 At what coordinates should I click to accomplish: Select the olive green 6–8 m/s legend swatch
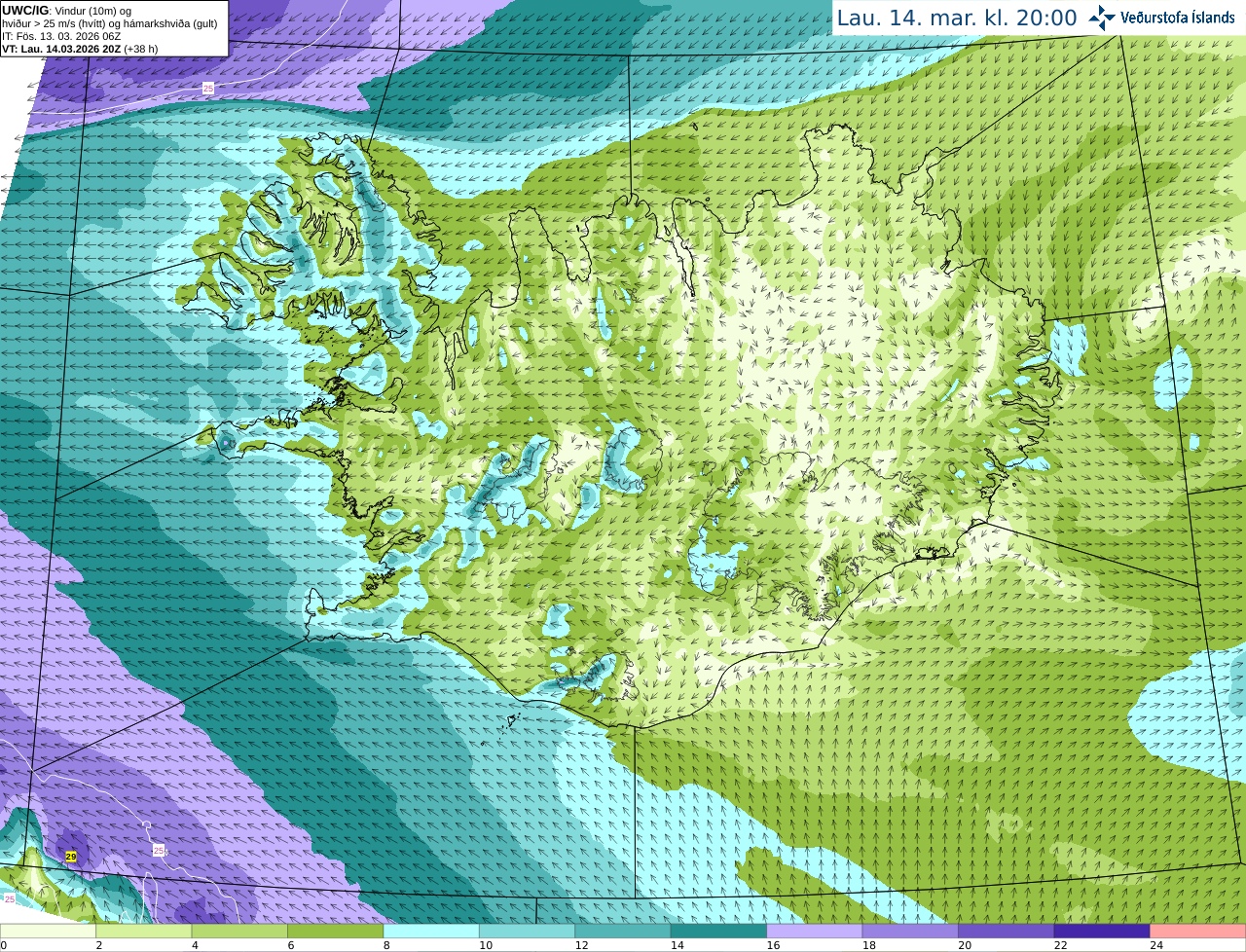(335, 932)
